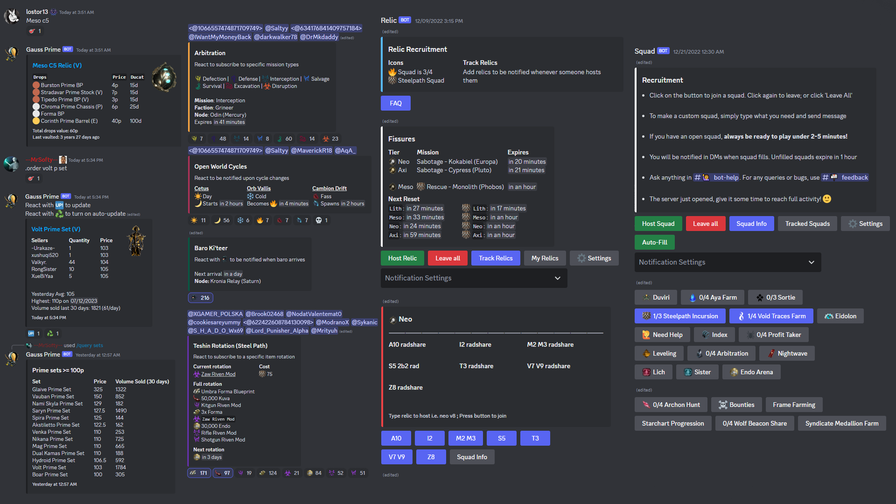Screen dimensions: 896x504
Task: Click Defense reaction showing 48 on Arbitration
Action: (219, 138)
